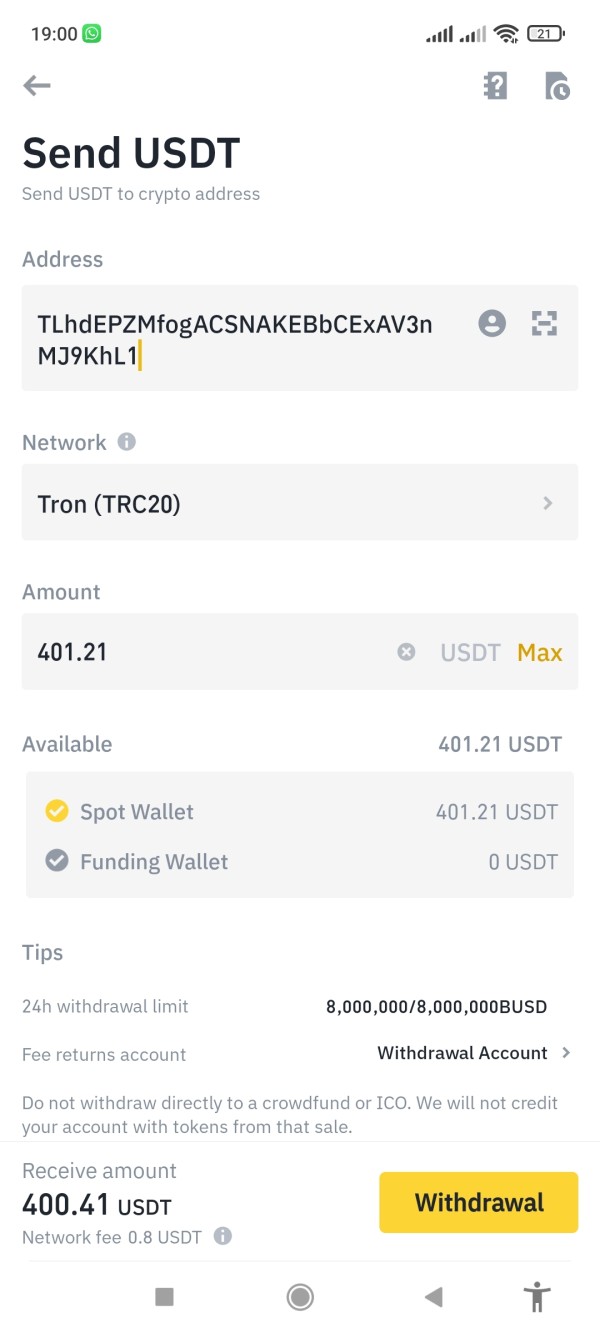Clear the amount with the X icon

tap(406, 652)
